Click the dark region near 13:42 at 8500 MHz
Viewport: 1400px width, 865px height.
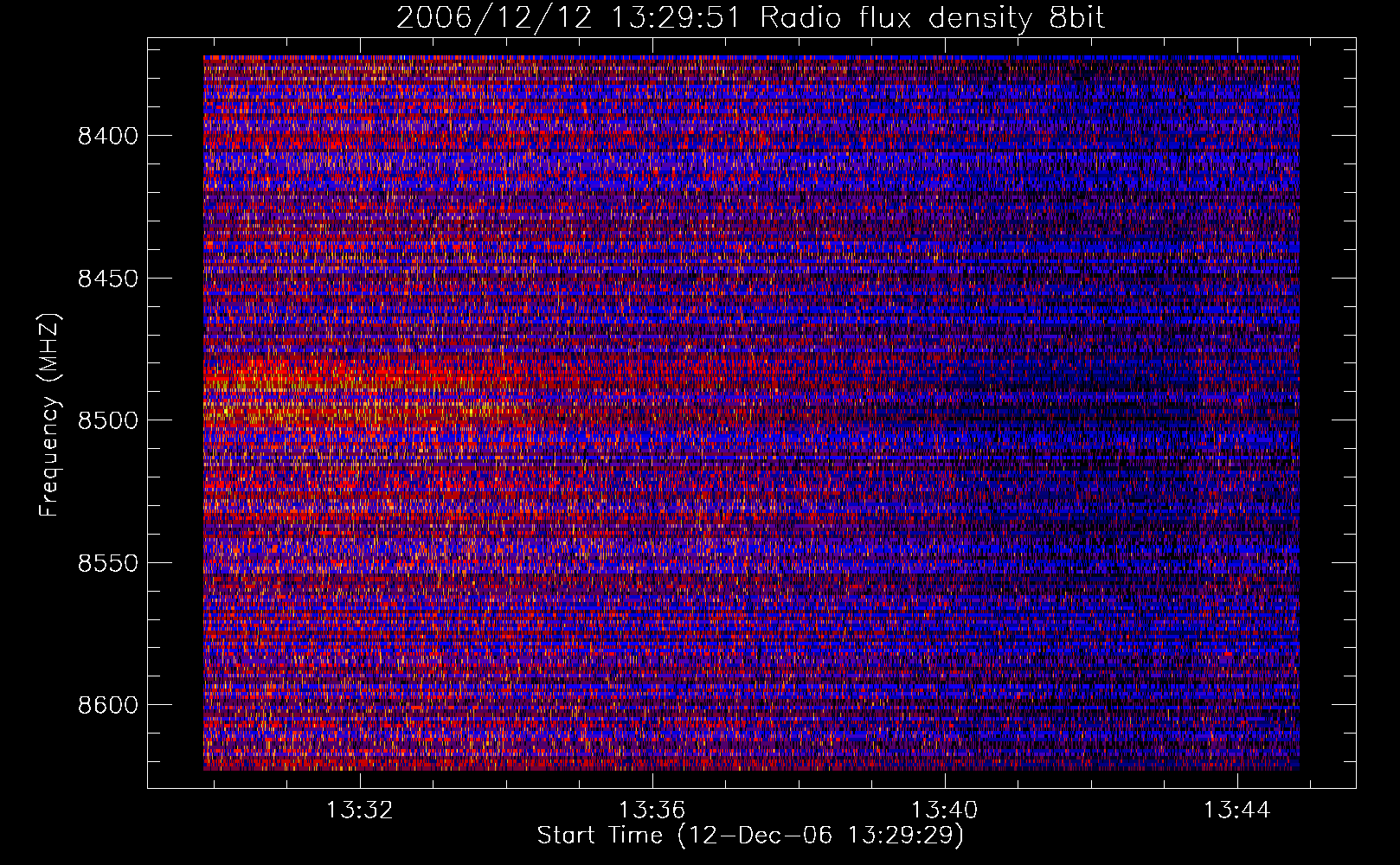(x=1092, y=420)
